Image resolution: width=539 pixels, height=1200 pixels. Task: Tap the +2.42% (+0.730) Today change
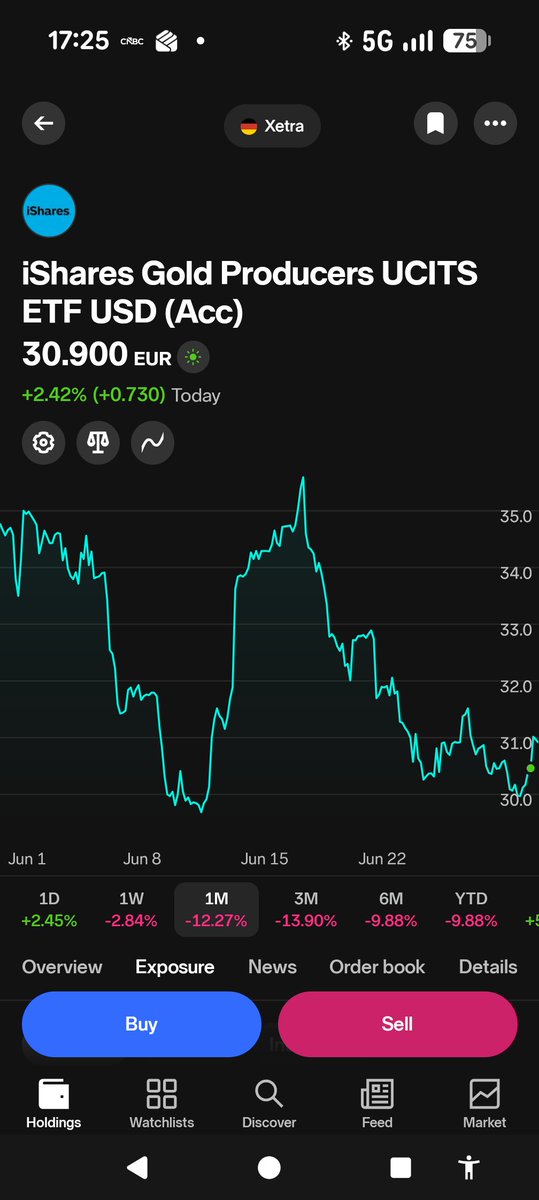[x=121, y=395]
